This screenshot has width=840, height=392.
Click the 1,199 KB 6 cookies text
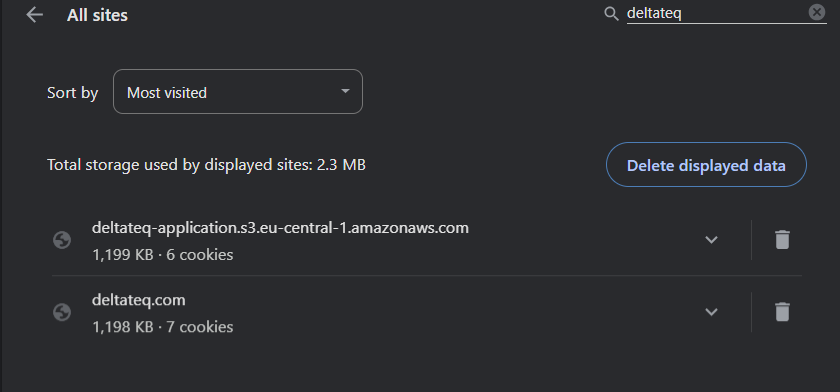coord(163,254)
